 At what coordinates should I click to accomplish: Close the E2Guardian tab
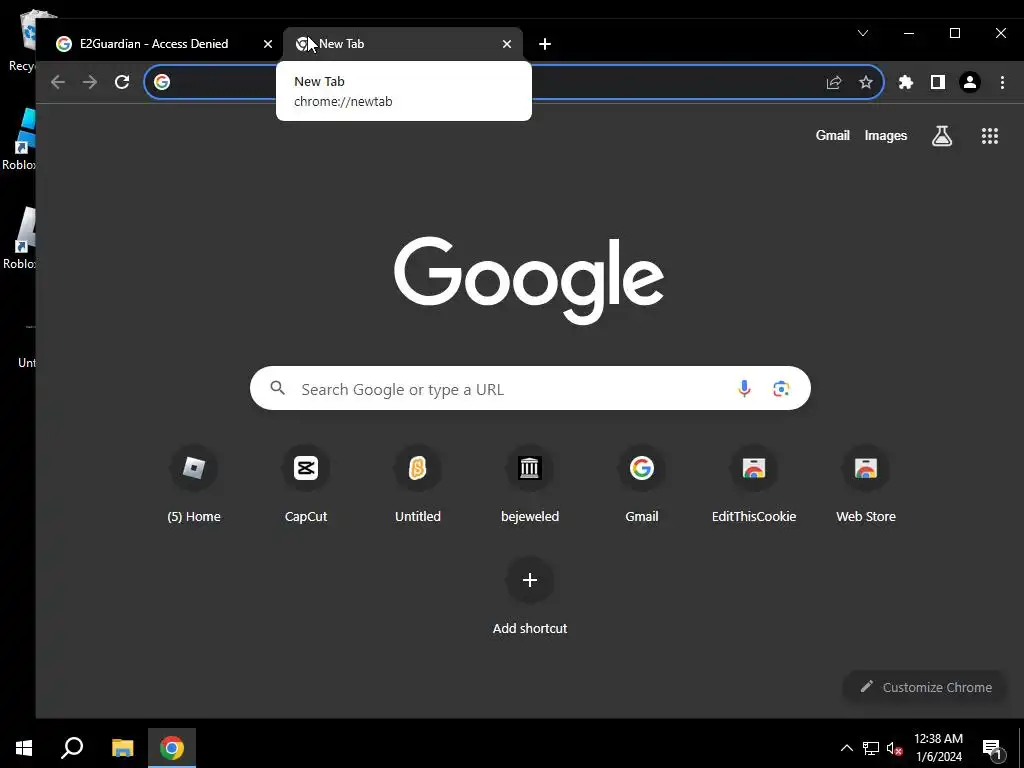coord(268,44)
